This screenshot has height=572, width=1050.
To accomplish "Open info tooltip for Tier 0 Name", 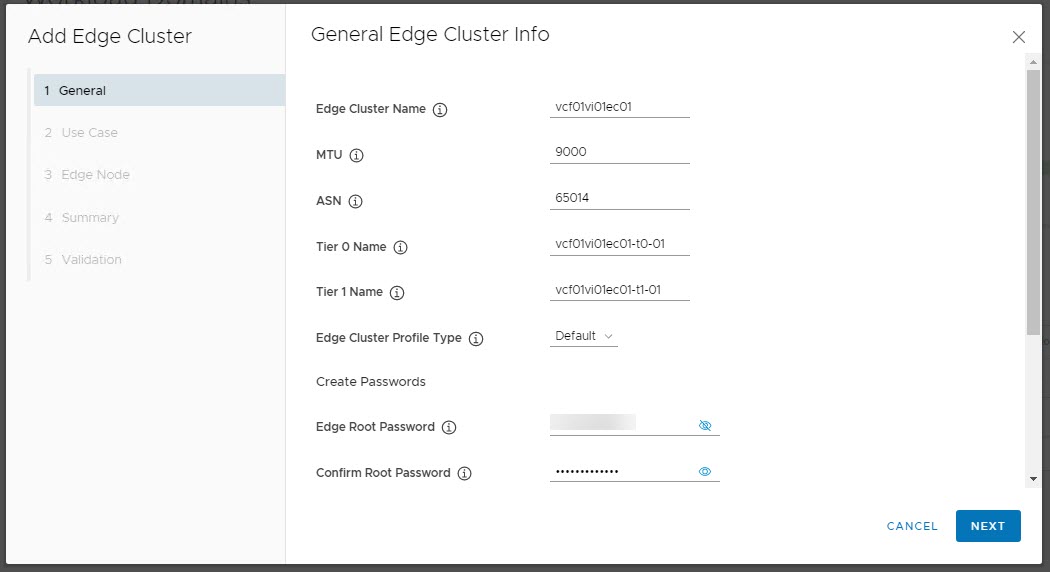I will click(x=401, y=247).
